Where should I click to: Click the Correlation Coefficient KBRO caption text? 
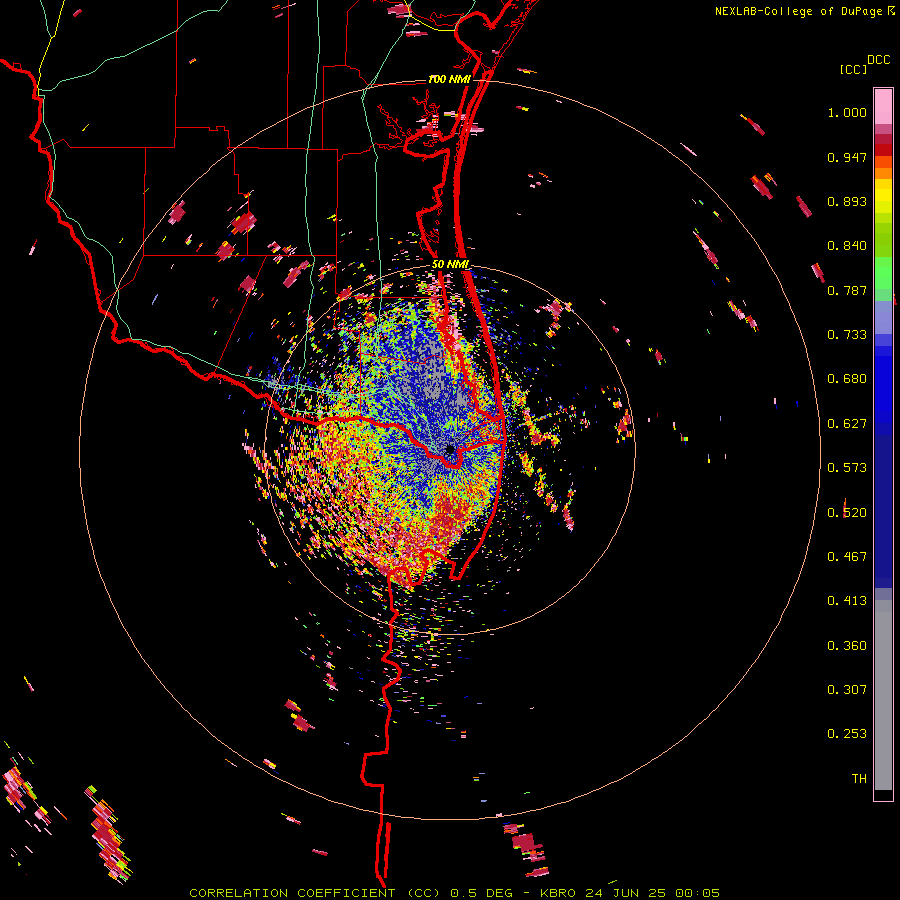[454, 893]
